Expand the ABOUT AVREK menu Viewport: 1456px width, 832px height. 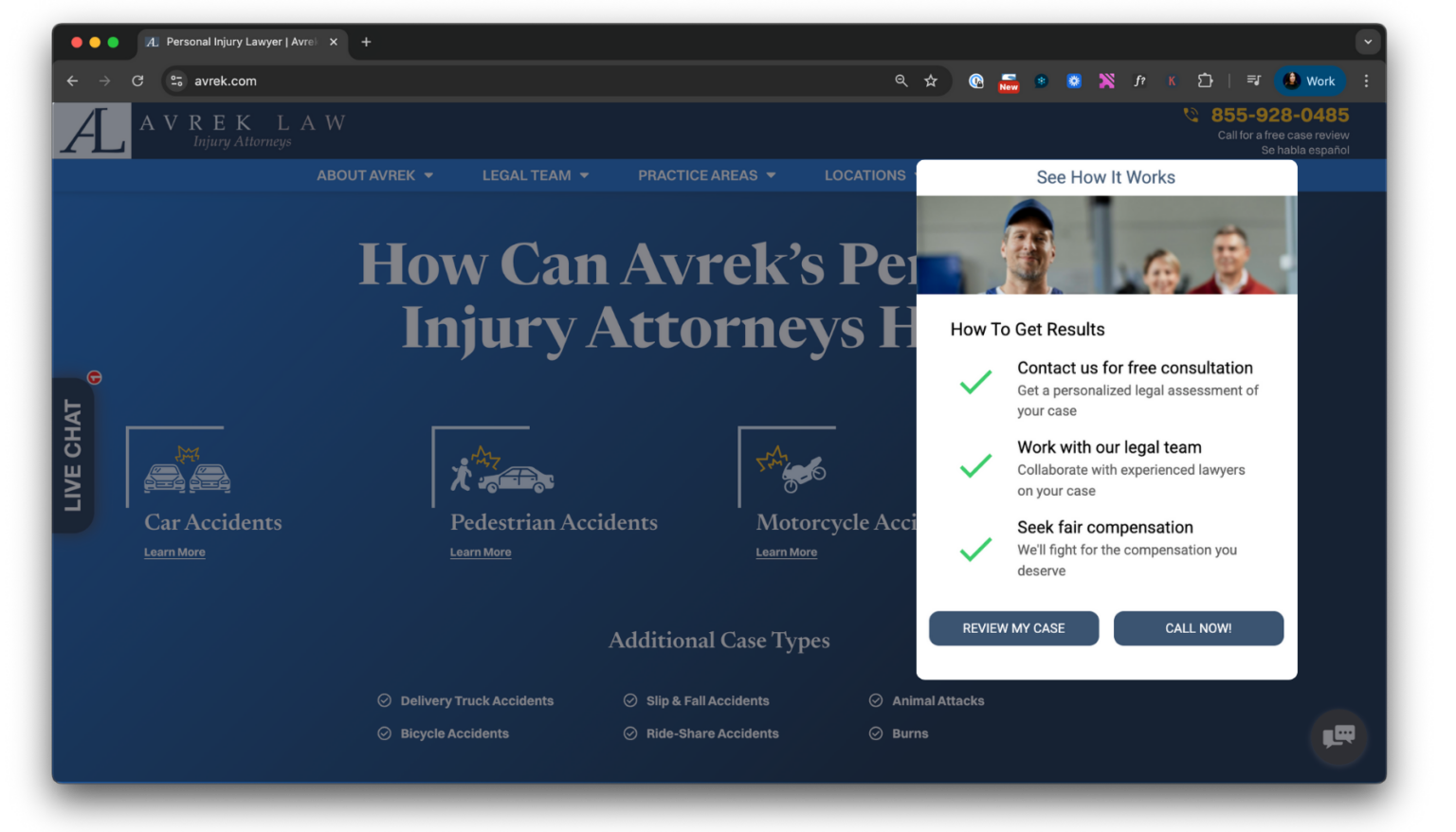(374, 175)
